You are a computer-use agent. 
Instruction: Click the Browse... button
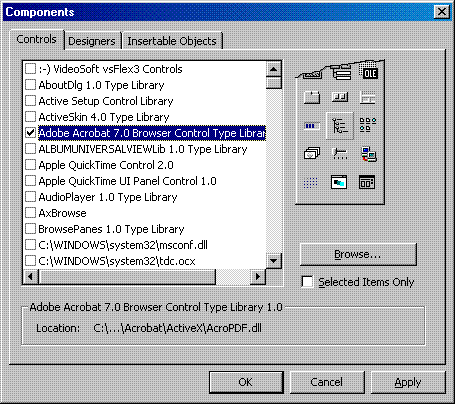(358, 254)
